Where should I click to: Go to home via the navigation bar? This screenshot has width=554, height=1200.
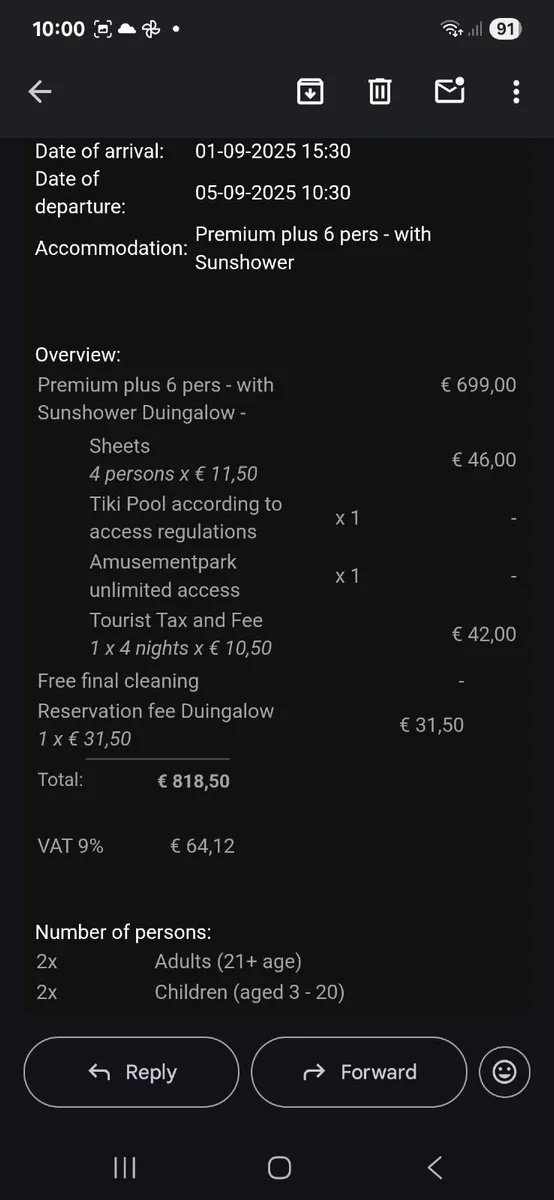[280, 1167]
